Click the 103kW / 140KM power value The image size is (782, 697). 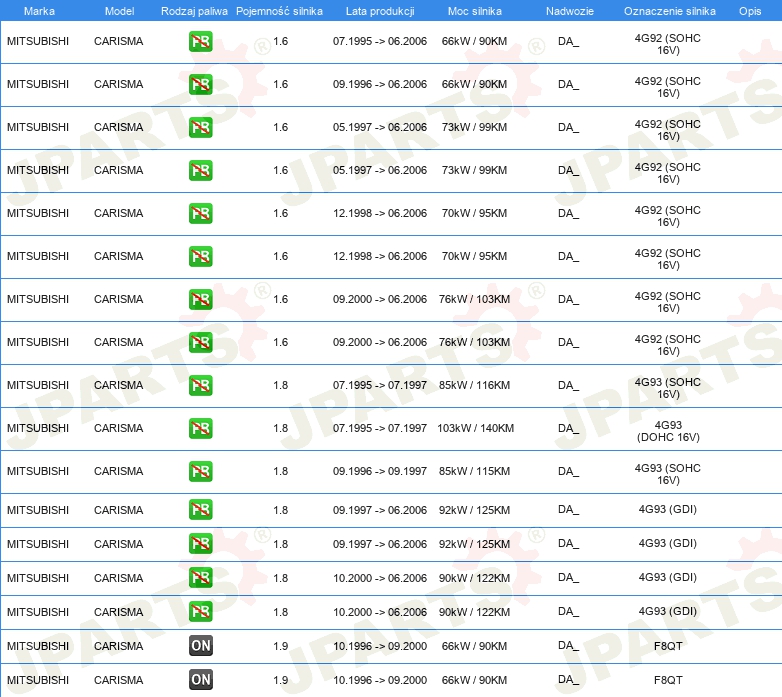point(475,428)
